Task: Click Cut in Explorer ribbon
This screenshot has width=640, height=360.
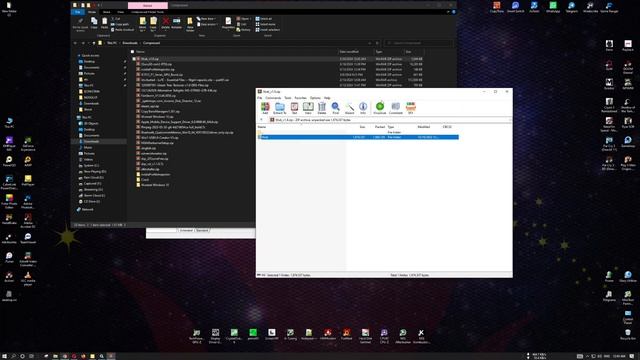Action: pyautogui.click(x=117, y=19)
